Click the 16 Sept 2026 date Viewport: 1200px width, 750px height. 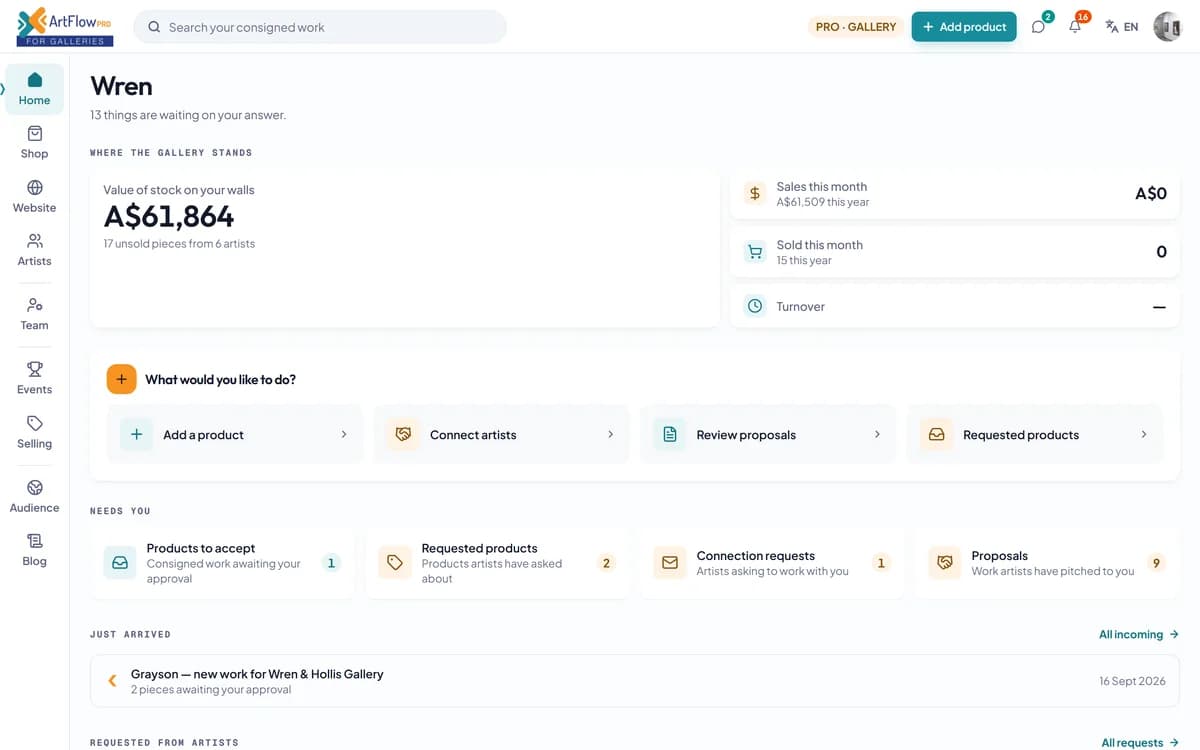1132,681
